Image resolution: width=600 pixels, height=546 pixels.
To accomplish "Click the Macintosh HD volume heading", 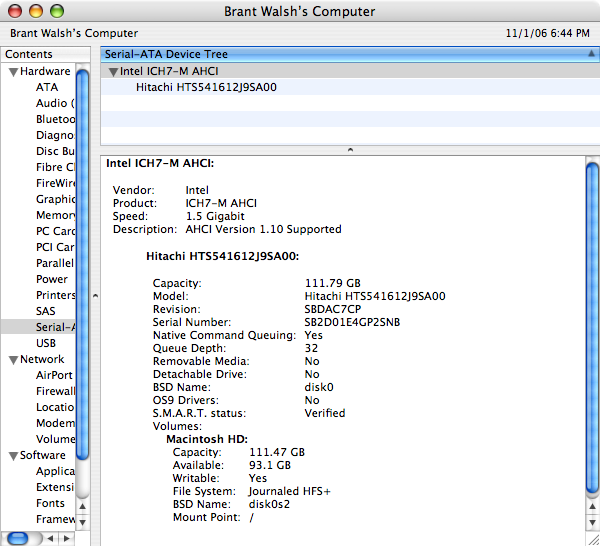I will [207, 439].
